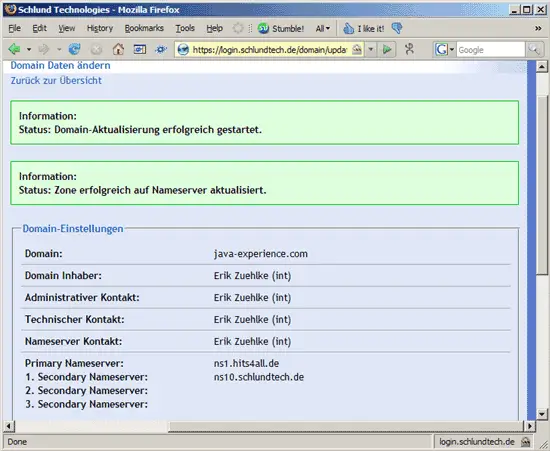Image resolution: width=550 pixels, height=451 pixels.
Task: Click the search magnifier button
Action: (x=534, y=50)
